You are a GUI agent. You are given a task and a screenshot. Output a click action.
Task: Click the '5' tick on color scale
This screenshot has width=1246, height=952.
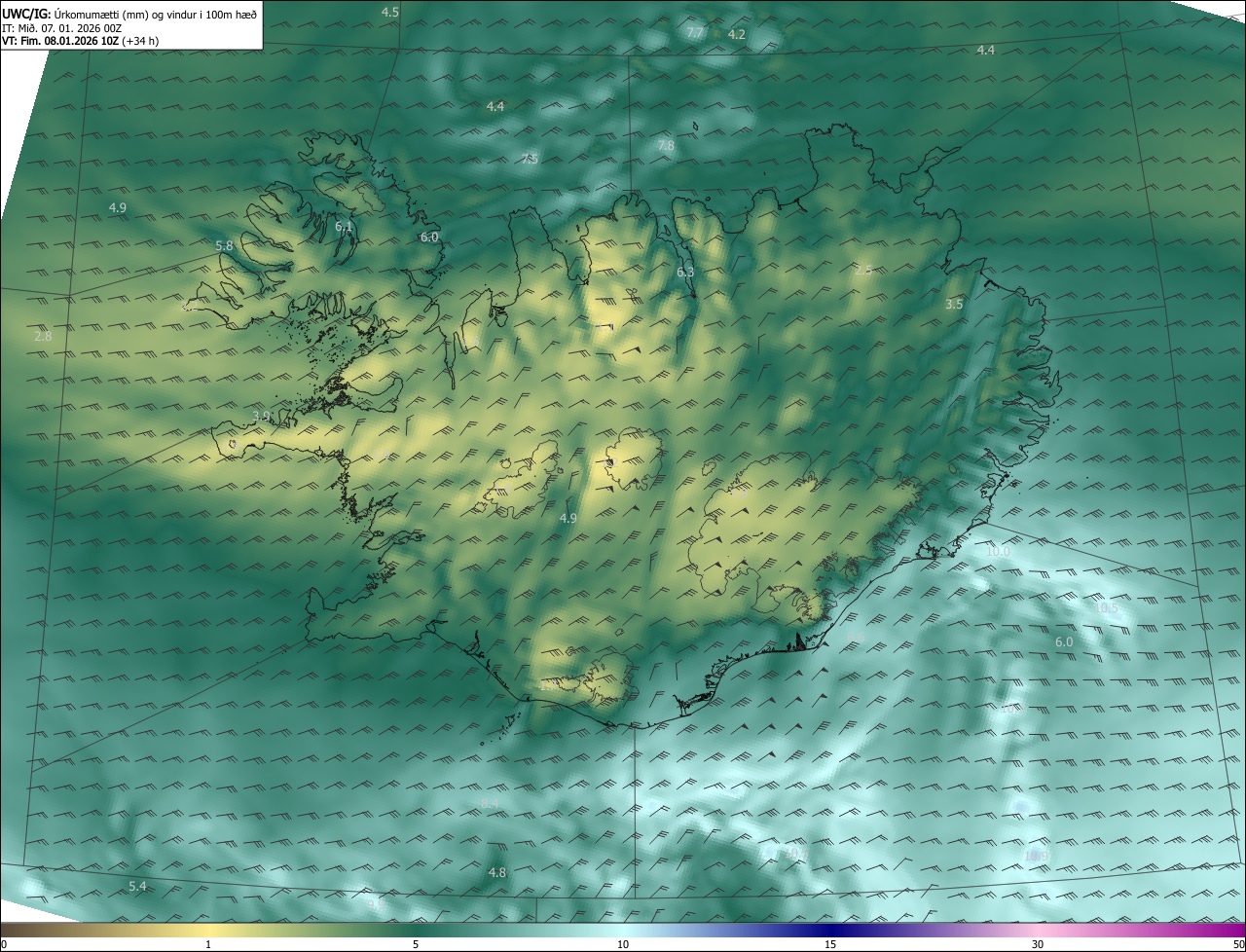tap(416, 944)
